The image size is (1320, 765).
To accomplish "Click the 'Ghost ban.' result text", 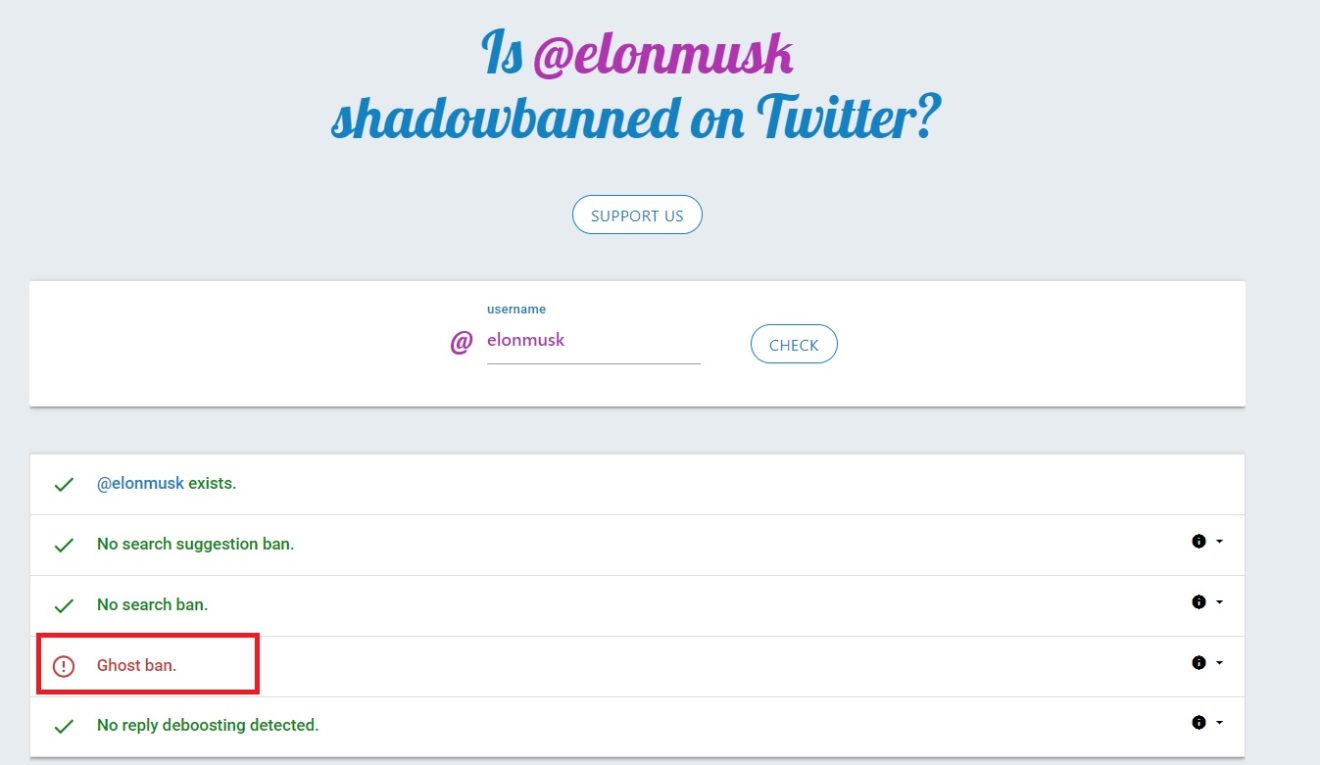I will point(137,665).
